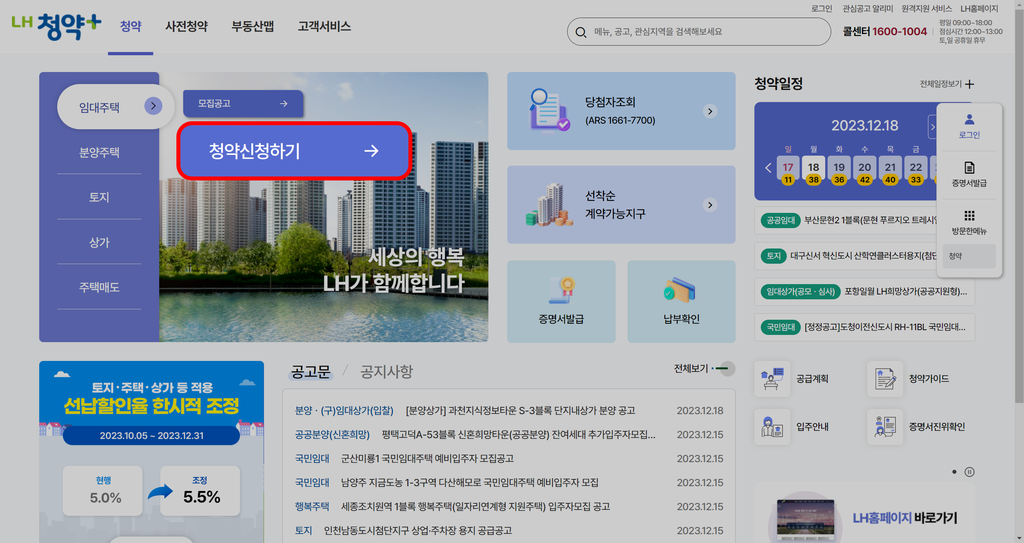Open the LH홈페이지 top link
This screenshot has width=1024, height=543.
(979, 8)
